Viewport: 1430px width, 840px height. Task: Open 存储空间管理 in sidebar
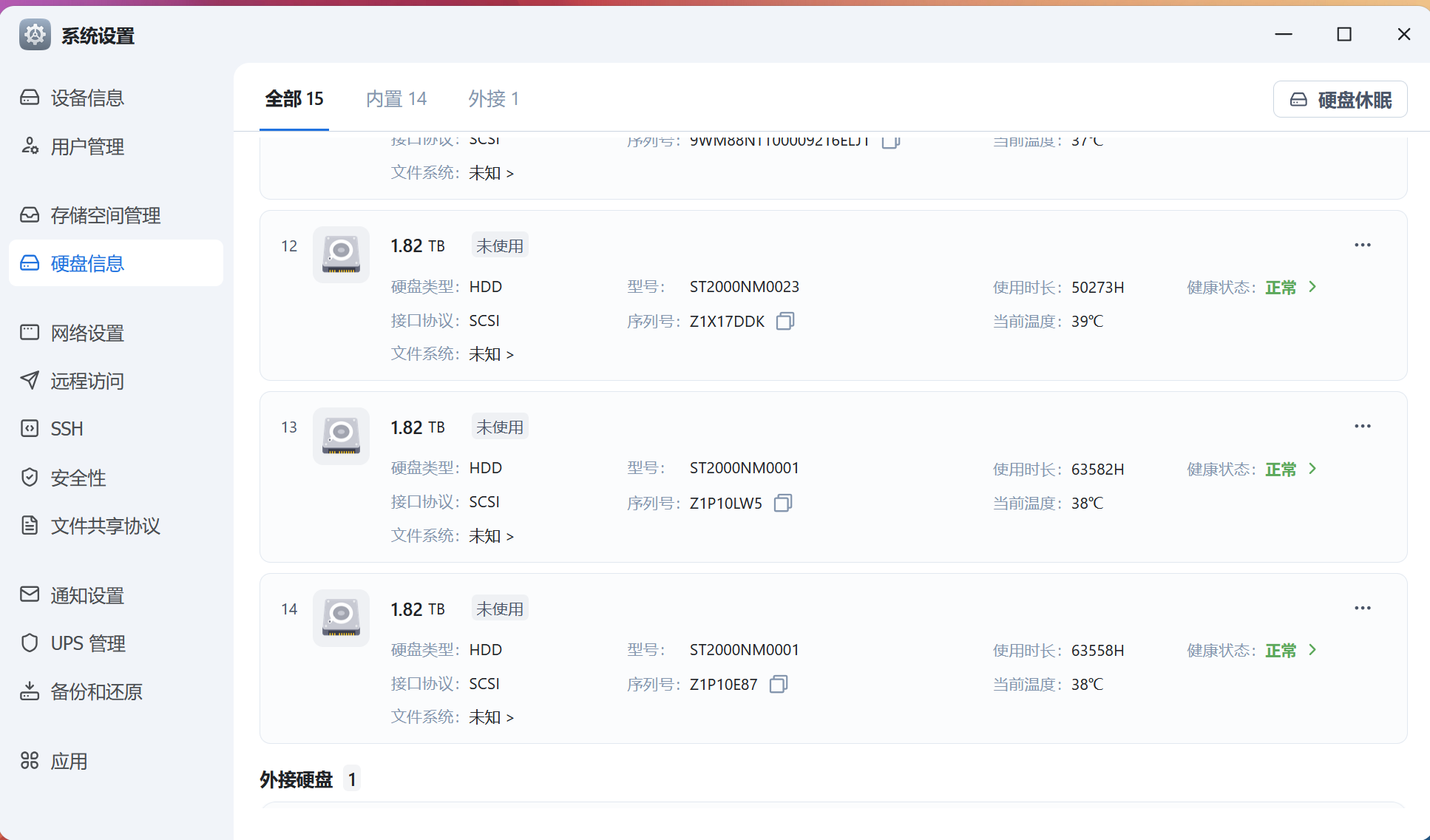point(105,215)
